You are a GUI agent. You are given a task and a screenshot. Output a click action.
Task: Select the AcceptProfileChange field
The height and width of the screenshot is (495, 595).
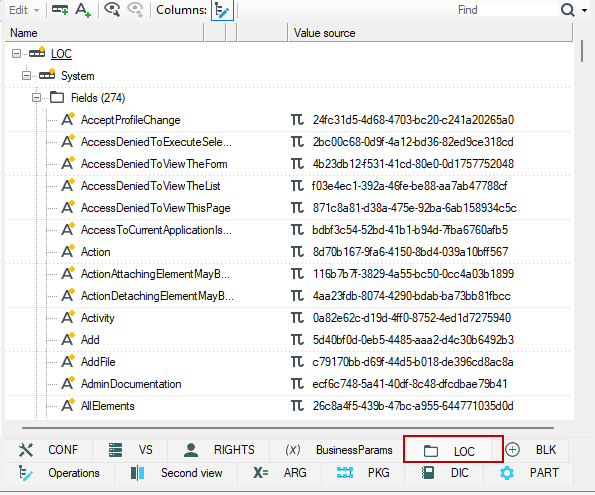[x=131, y=120]
